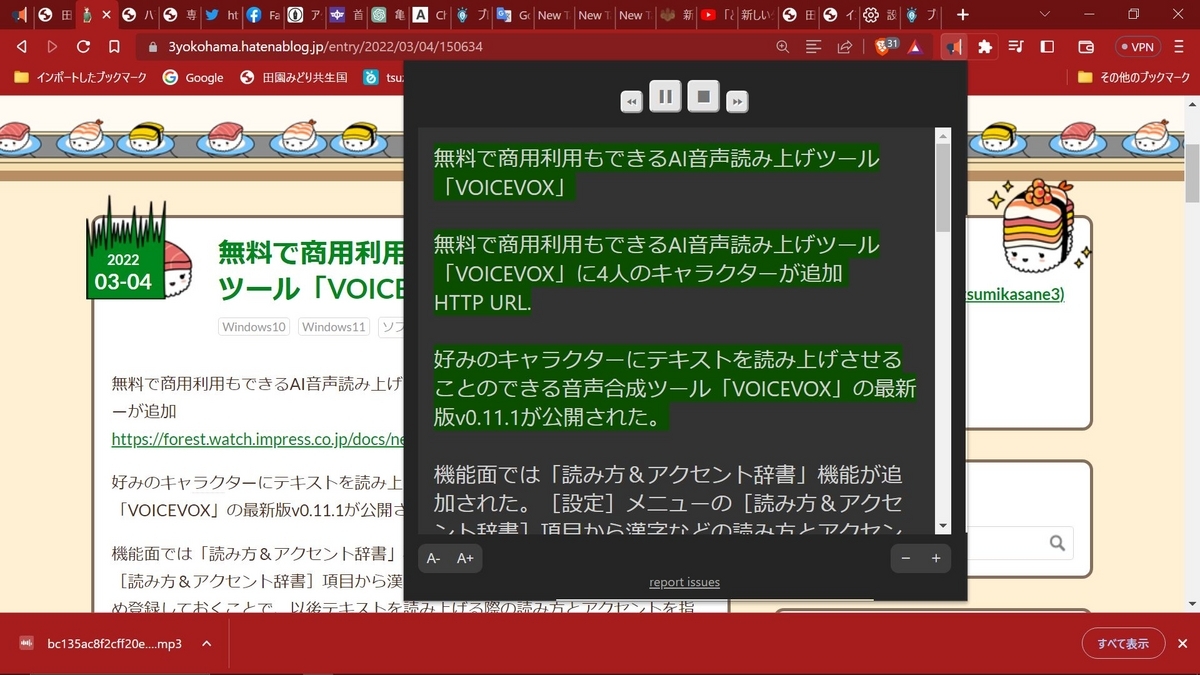The image size is (1200, 675).
Task: Go forward to the next page
Action: [x=52, y=46]
